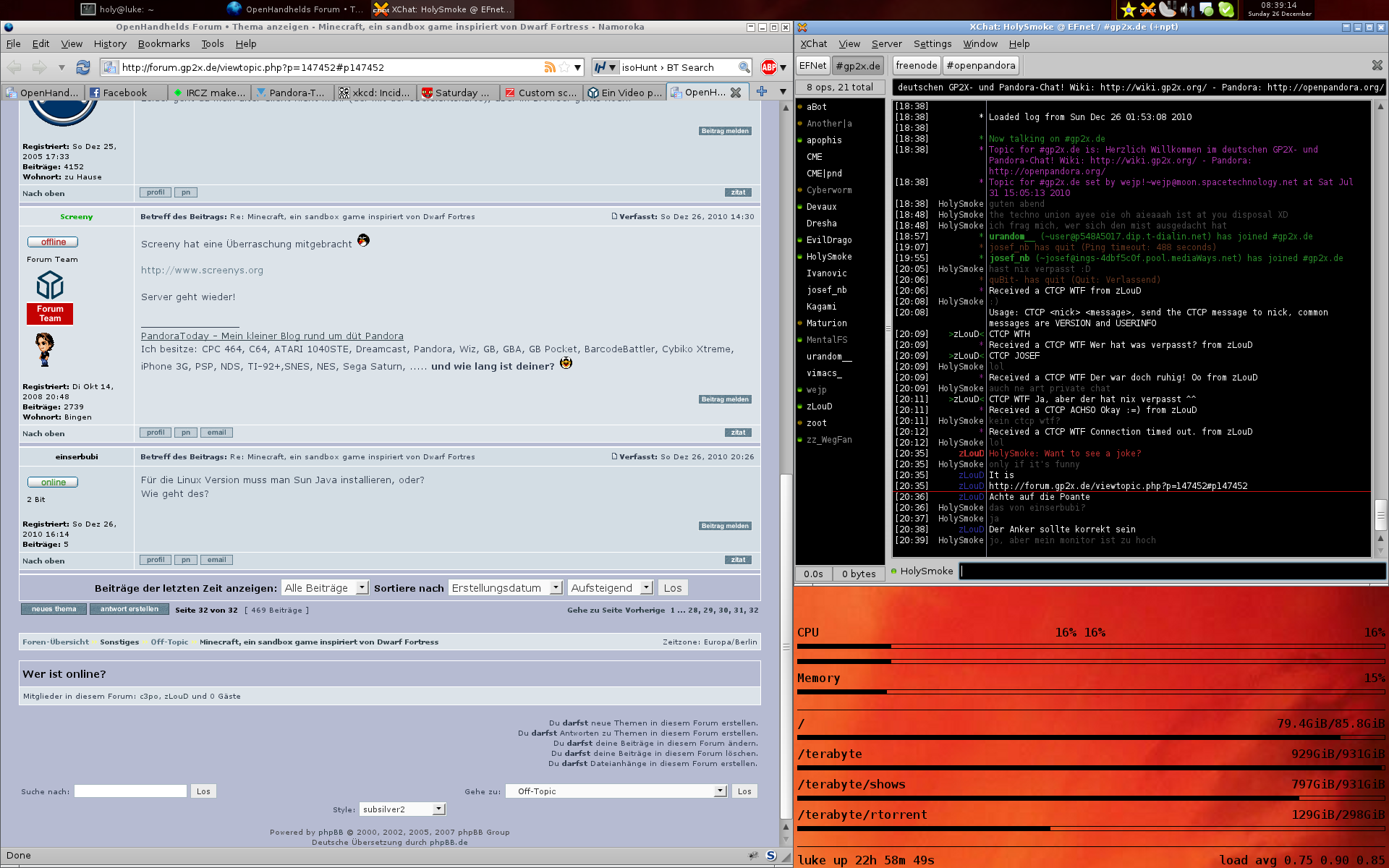Click the forum page vertical scrollbar thumb

click(786, 645)
